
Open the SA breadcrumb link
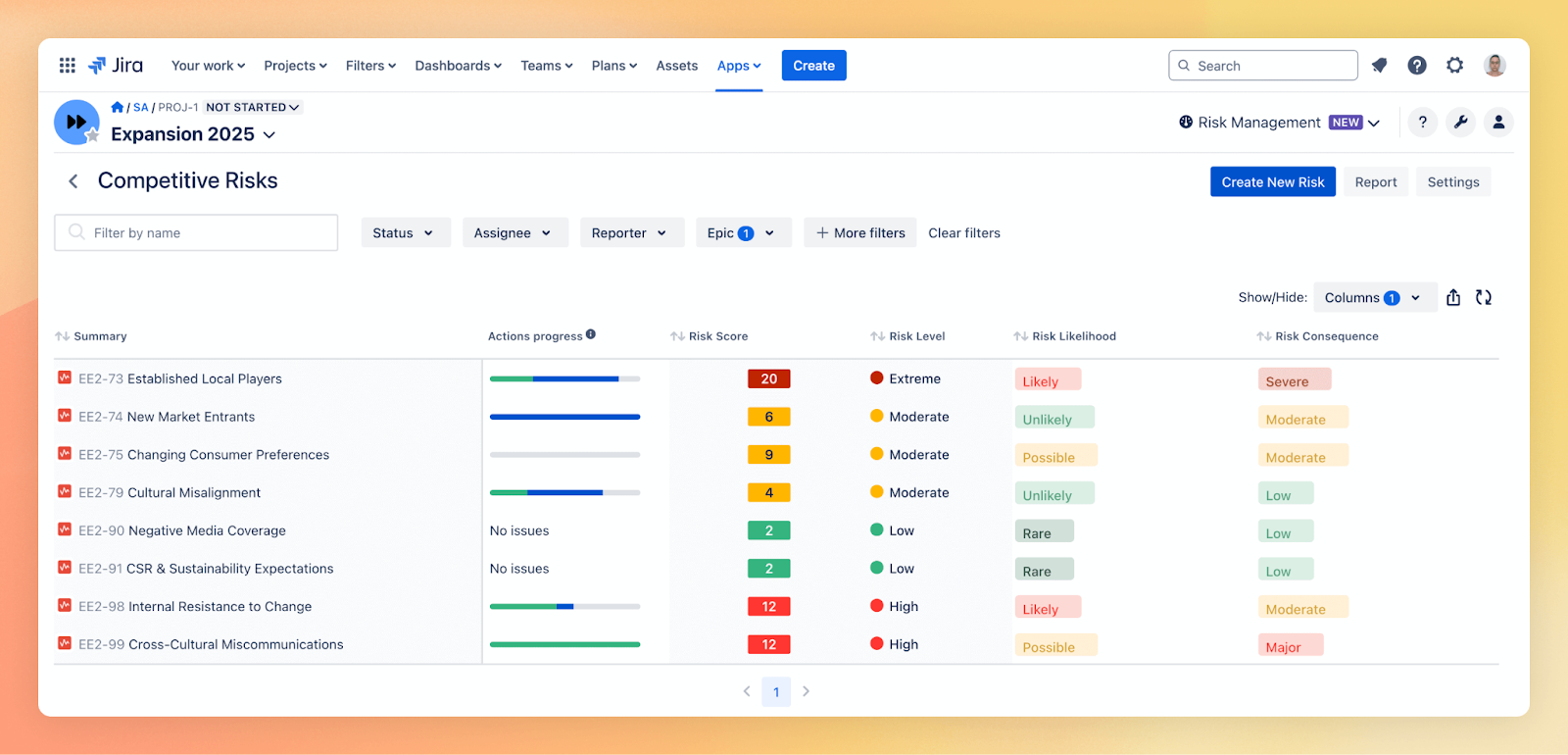[x=141, y=107]
